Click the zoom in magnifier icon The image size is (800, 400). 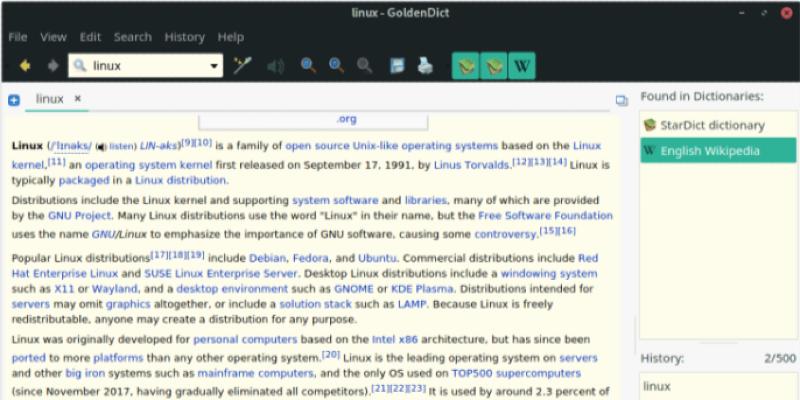(308, 67)
